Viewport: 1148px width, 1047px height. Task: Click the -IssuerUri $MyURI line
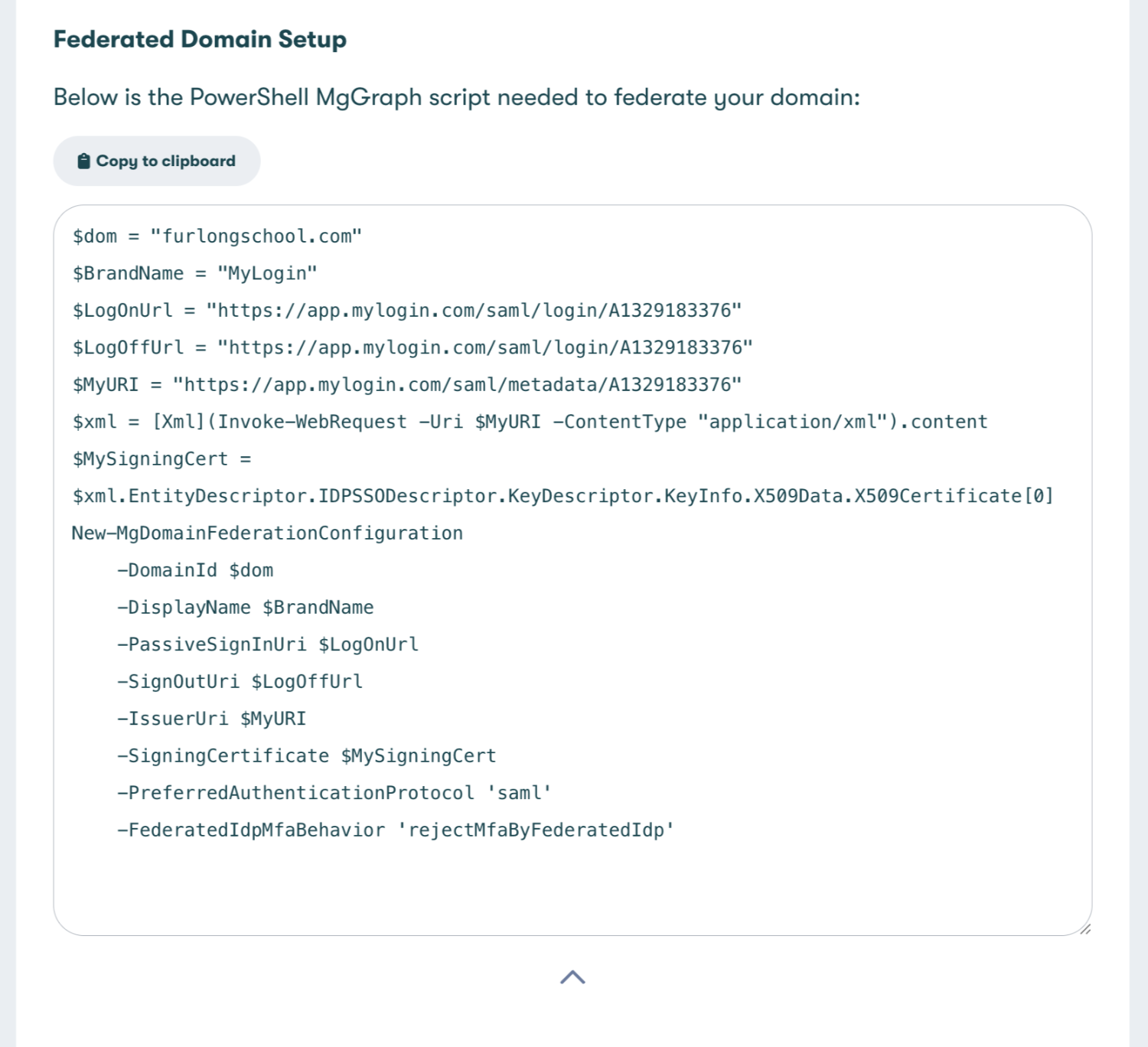211,719
